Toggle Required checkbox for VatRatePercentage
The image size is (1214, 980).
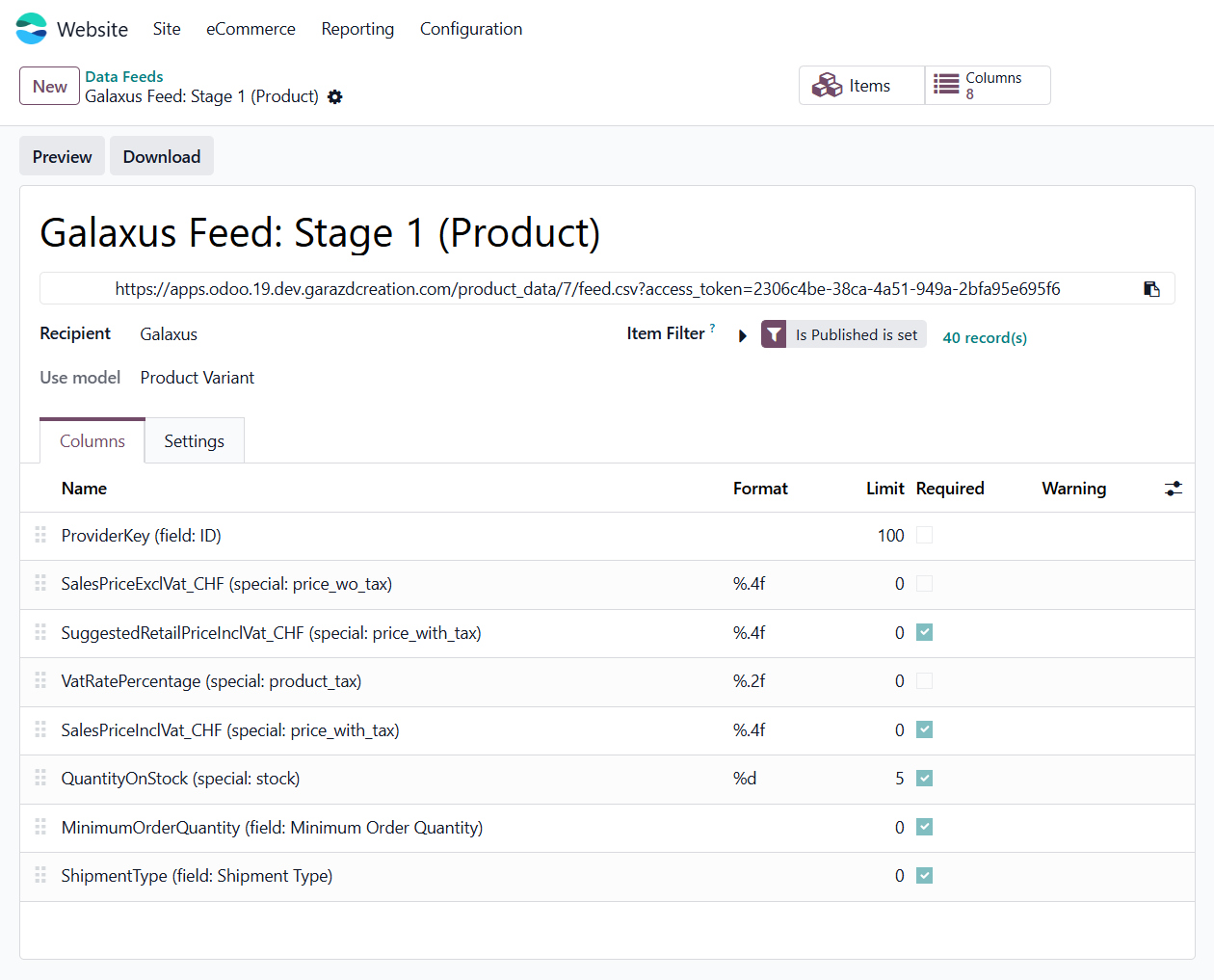pyautogui.click(x=924, y=680)
